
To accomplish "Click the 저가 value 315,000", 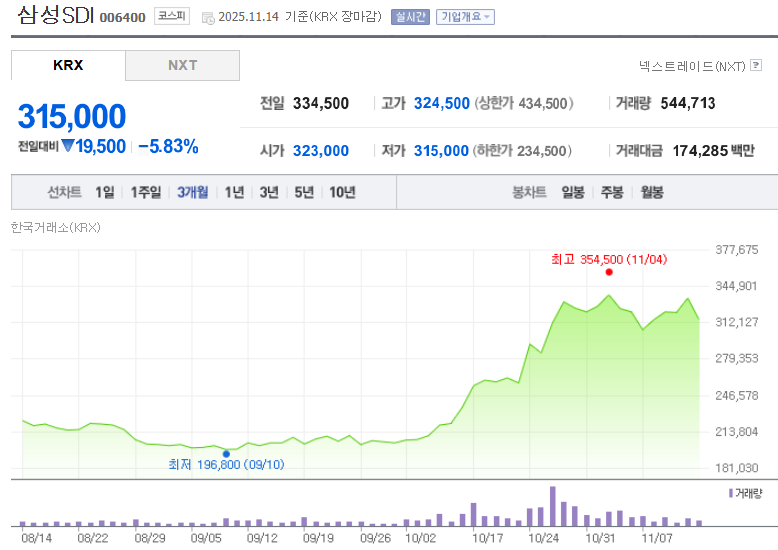I will (441, 150).
